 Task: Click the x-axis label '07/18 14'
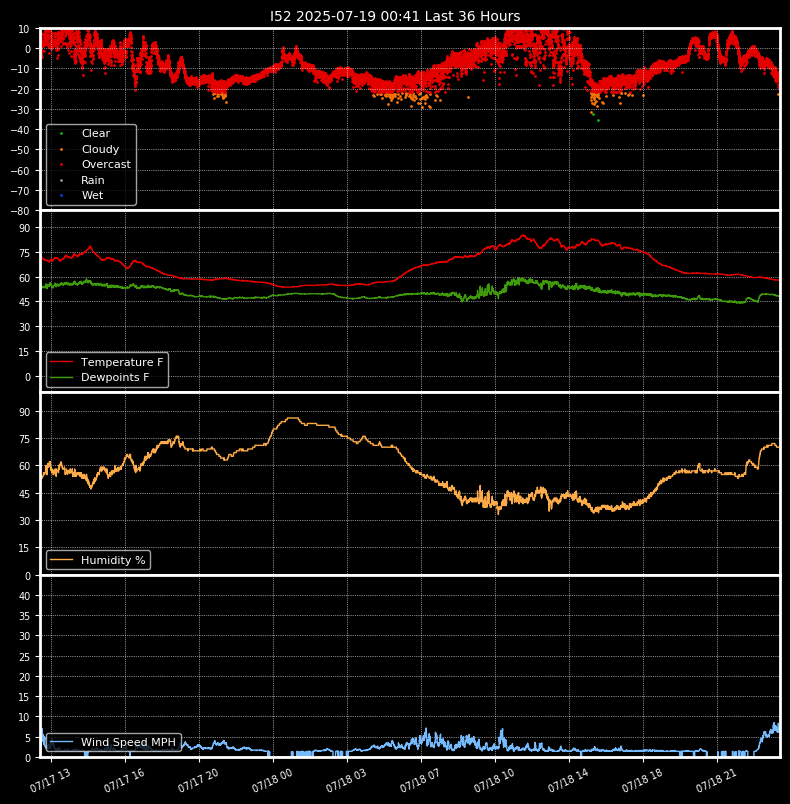[x=568, y=780]
